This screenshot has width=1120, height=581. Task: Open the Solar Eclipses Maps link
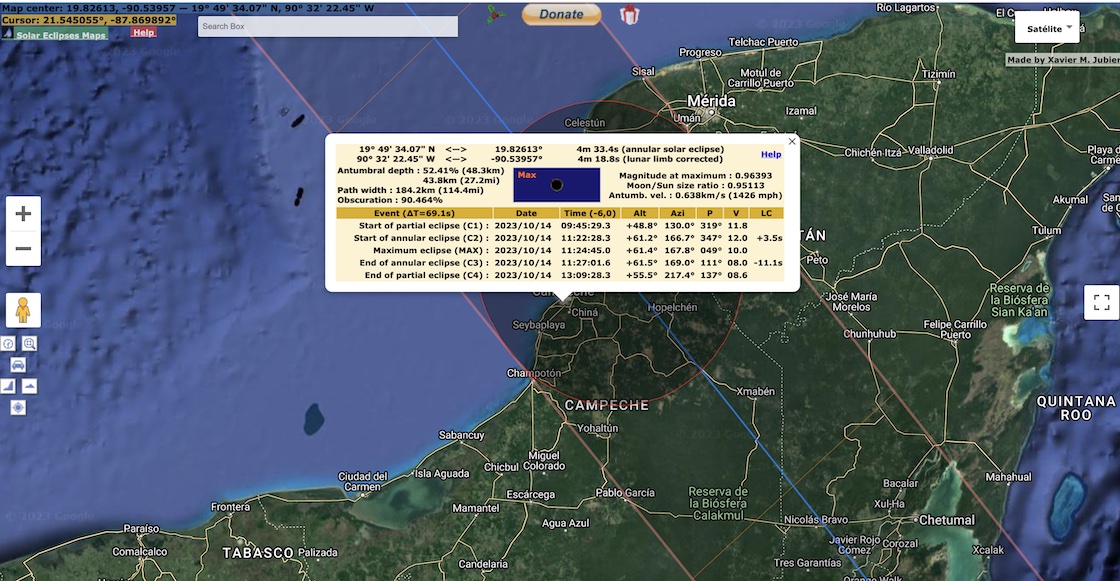tap(60, 35)
